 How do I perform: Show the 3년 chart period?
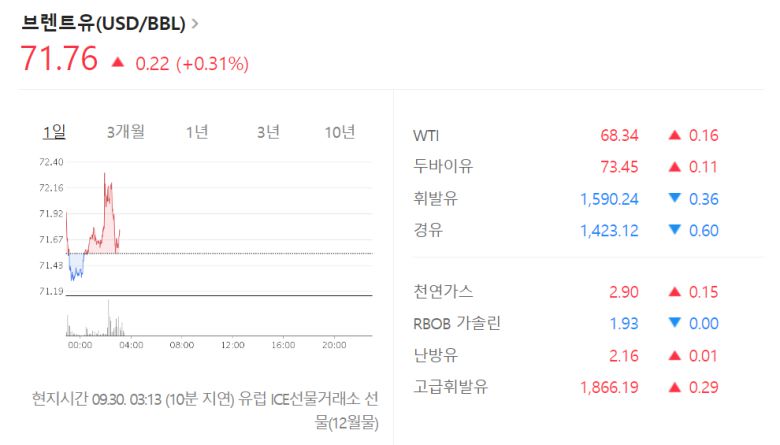click(x=268, y=132)
